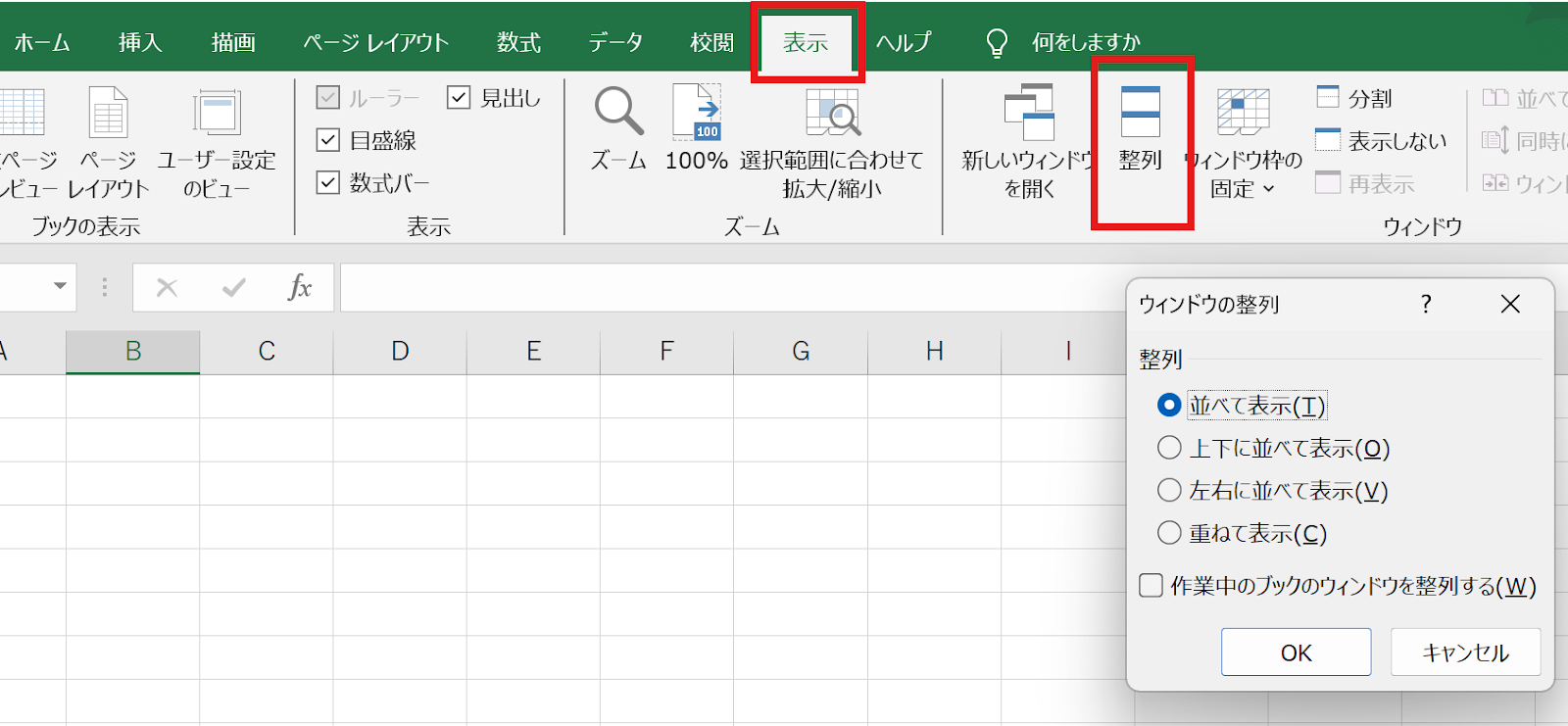
Task: Click the formula bar resize handle dots
Action: (105, 287)
